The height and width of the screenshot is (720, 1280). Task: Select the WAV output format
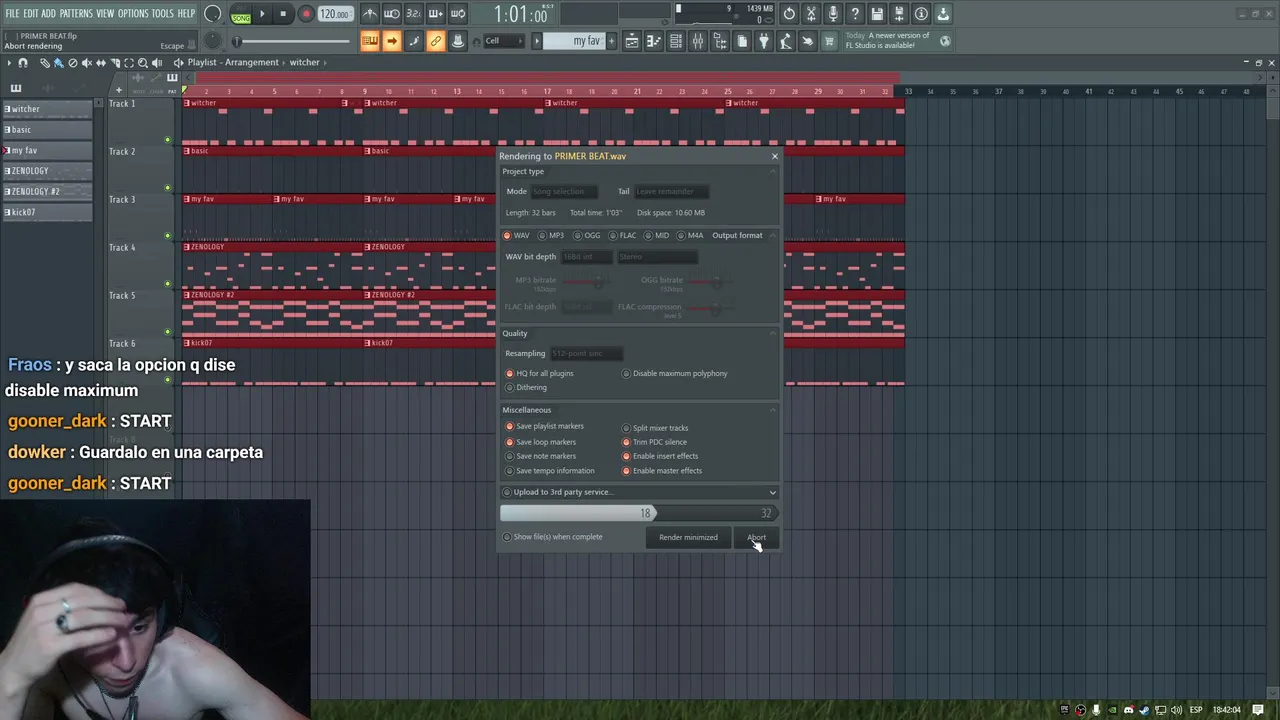pyautogui.click(x=516, y=236)
